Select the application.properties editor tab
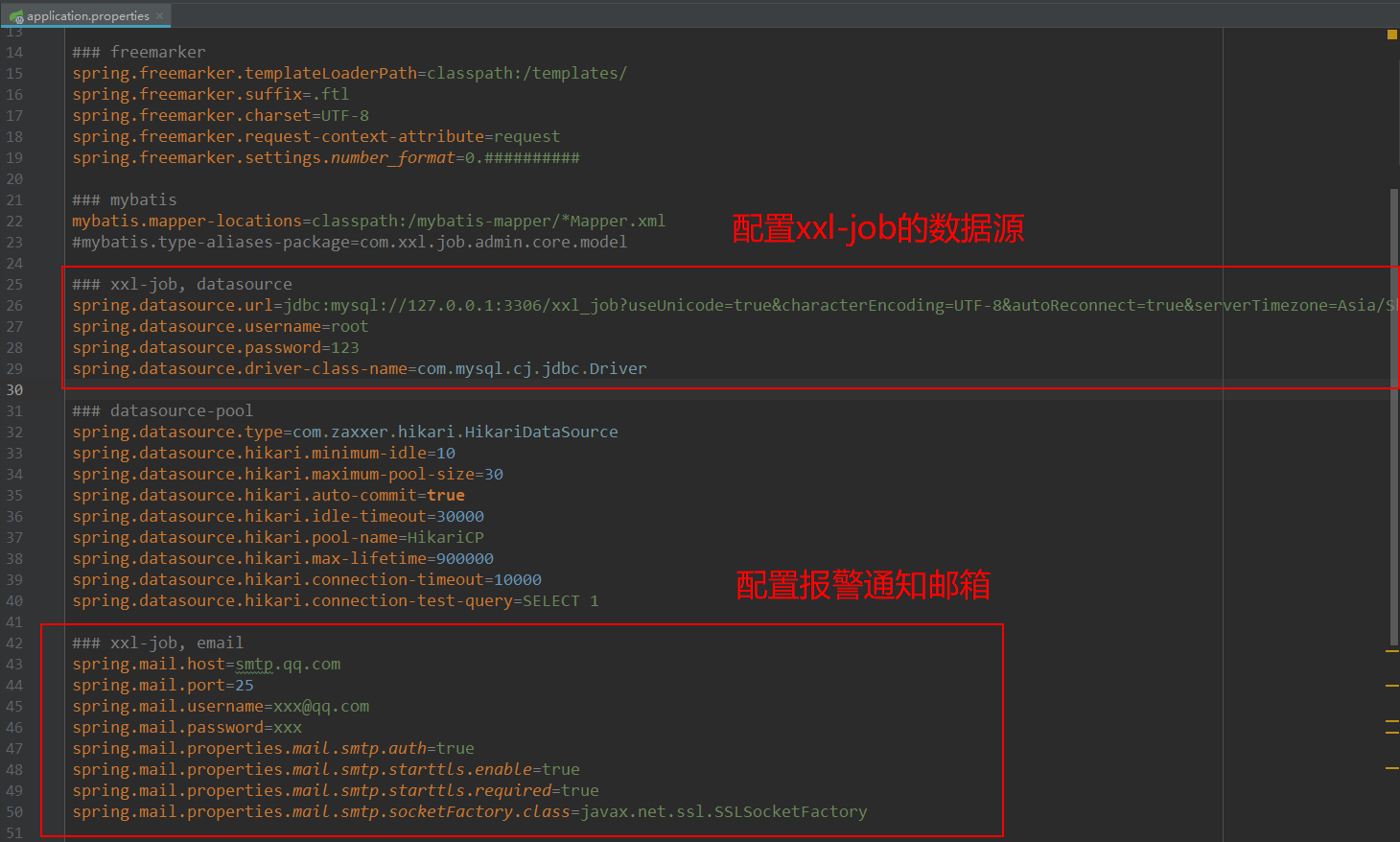1400x842 pixels. (x=85, y=14)
